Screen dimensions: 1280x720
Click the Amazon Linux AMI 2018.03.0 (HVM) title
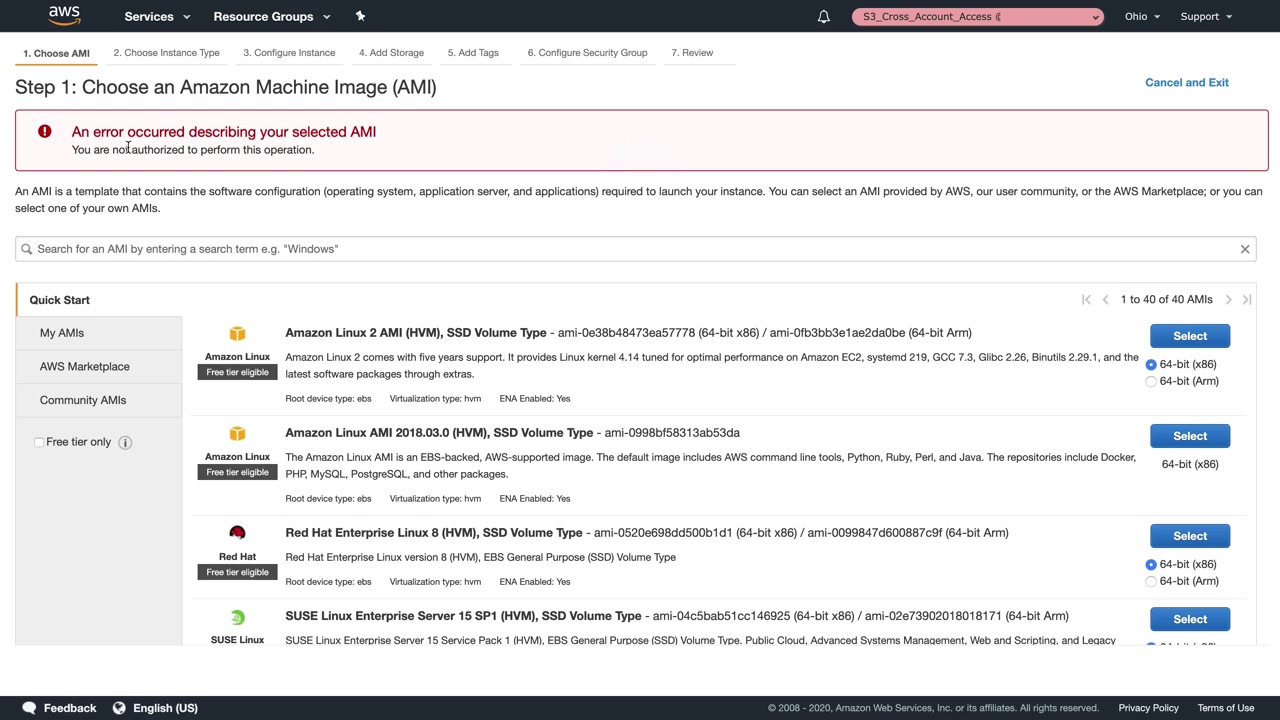click(x=439, y=433)
